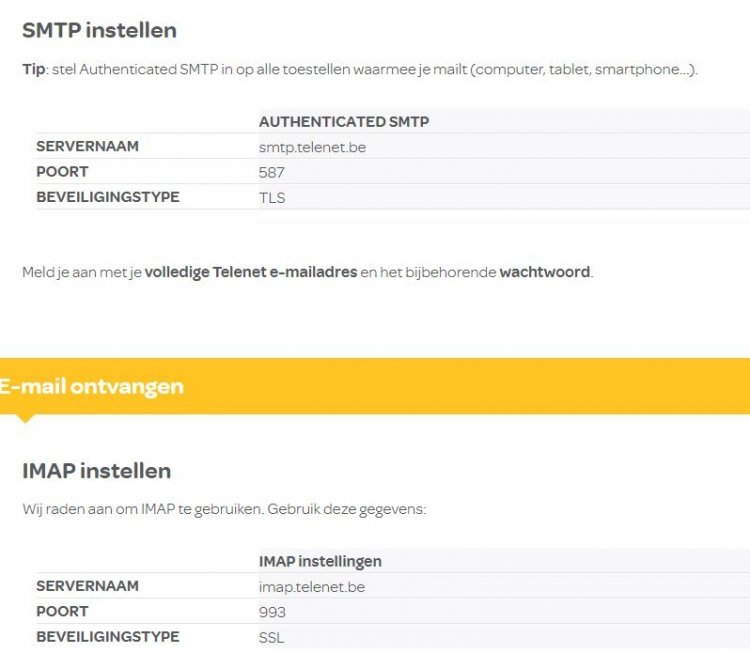Click the "SMTP instellen" heading
750x653 pixels.
[99, 30]
